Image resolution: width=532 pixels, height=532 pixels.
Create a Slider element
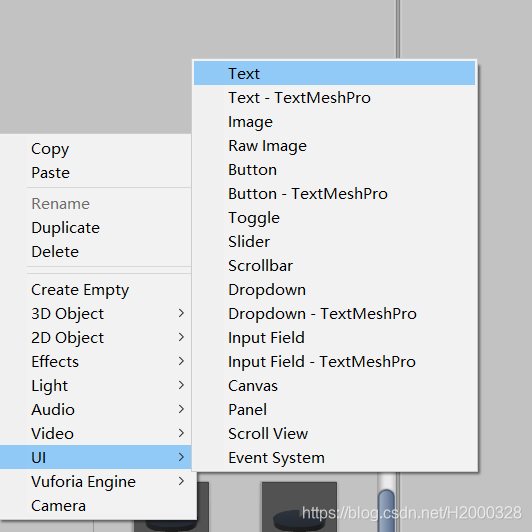coord(334,242)
